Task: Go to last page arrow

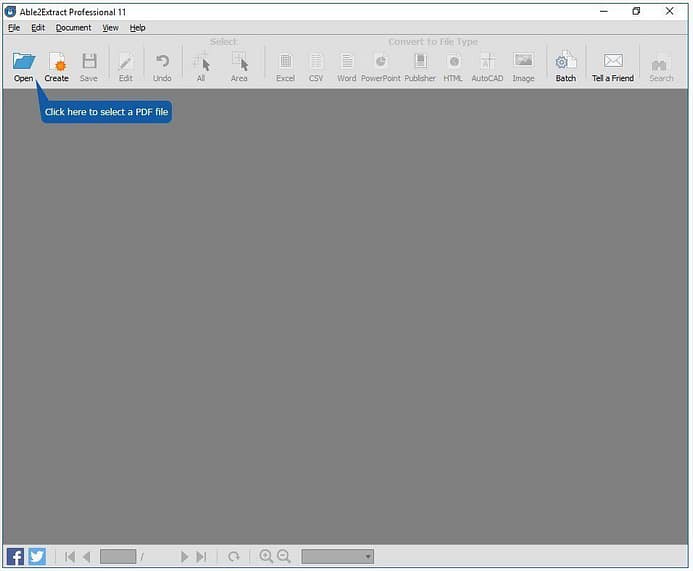Action: (x=202, y=557)
